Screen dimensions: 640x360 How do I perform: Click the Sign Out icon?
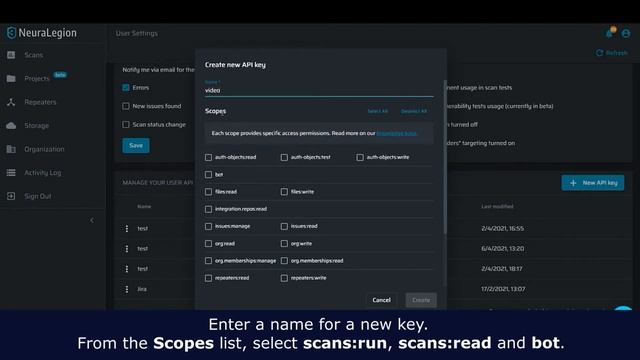11,196
